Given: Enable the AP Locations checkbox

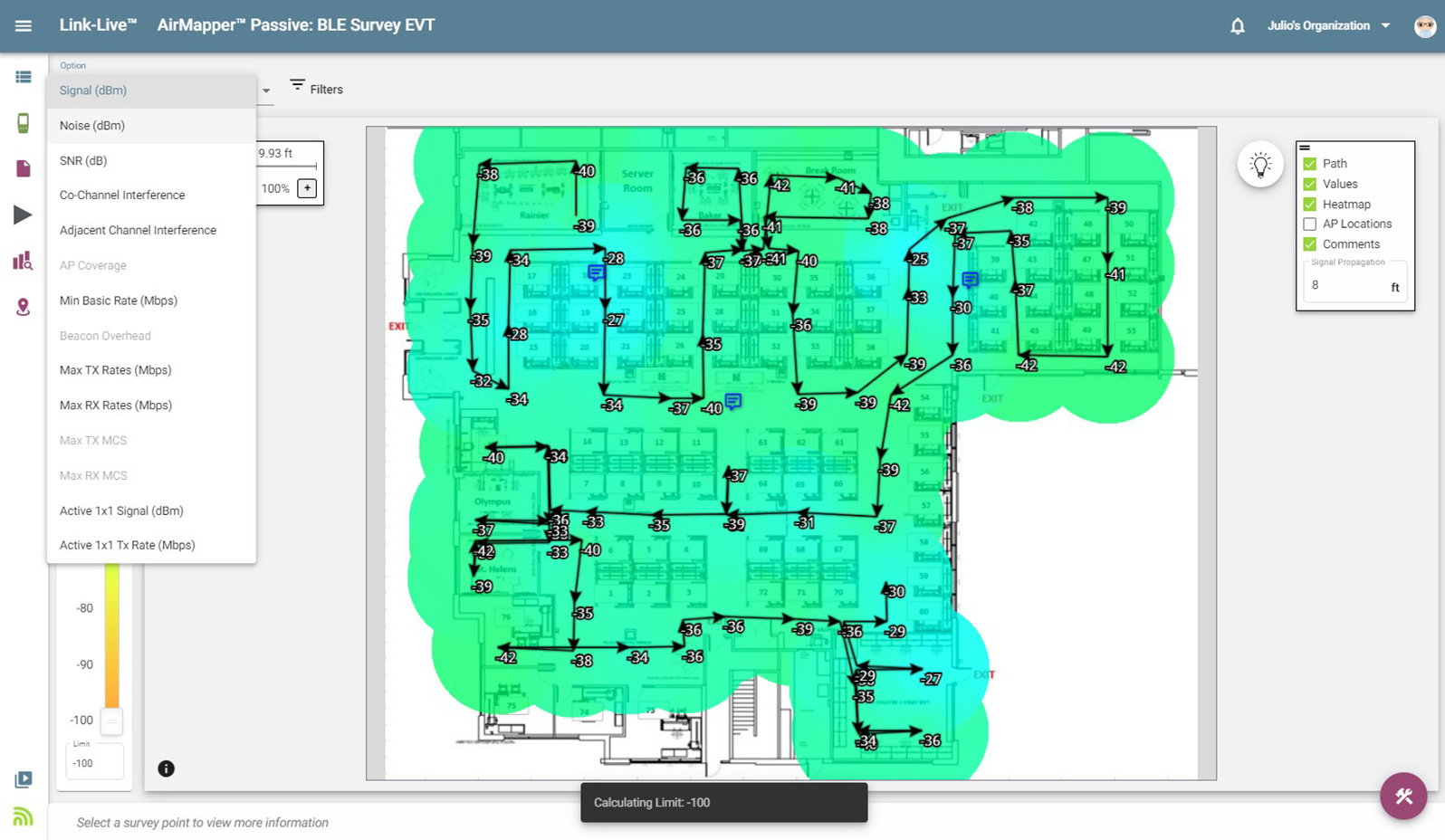Looking at the screenshot, I should tap(1309, 224).
